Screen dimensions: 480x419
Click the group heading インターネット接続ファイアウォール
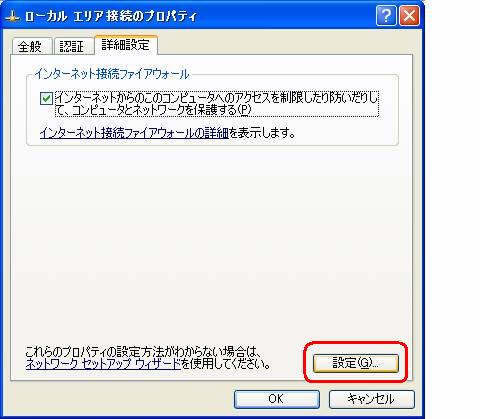tap(112, 74)
